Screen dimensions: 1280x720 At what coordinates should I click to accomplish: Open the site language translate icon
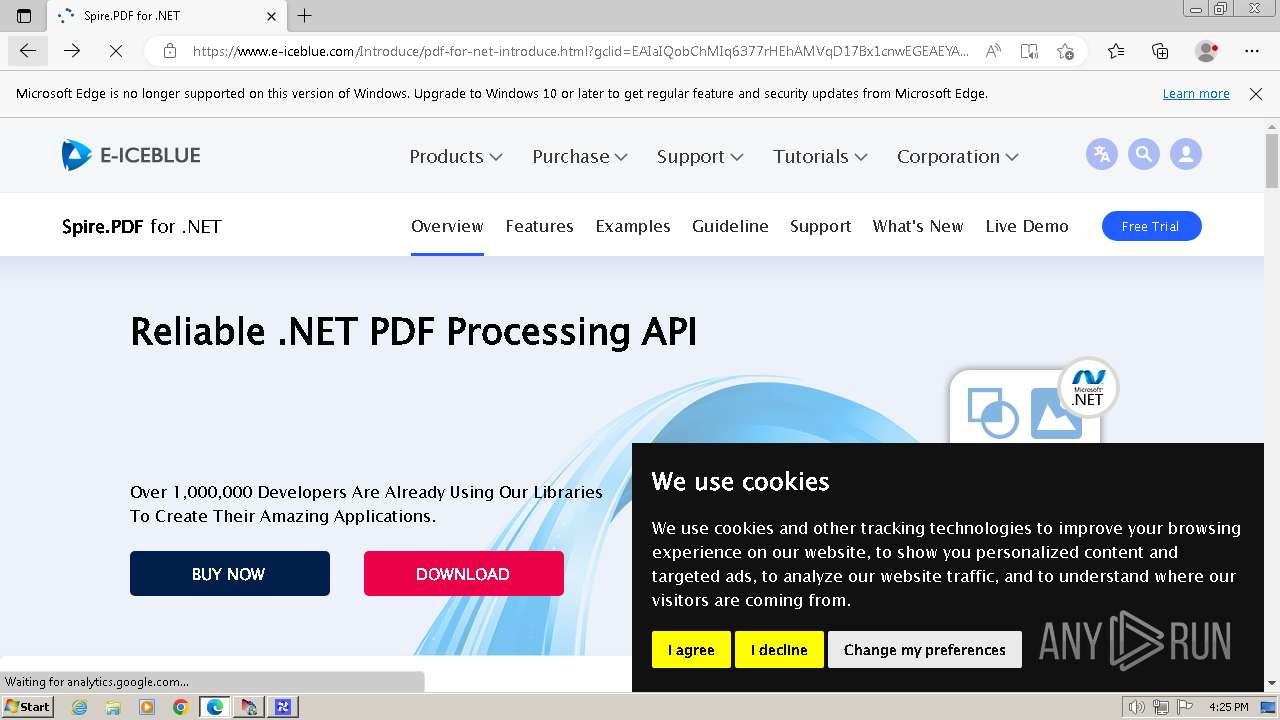(1101, 154)
